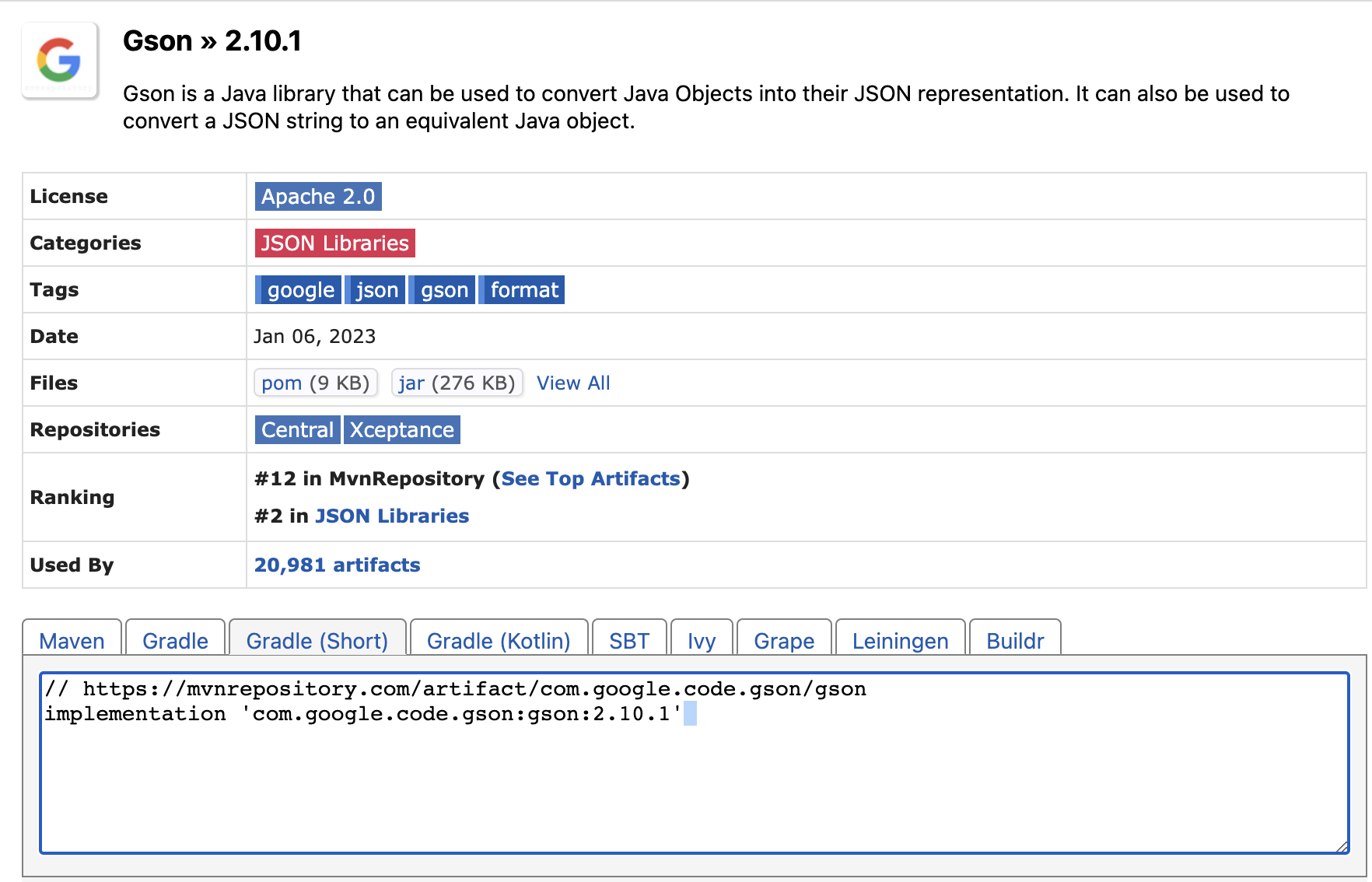Select the gson tag
Screen dimensions: 1372x882
coord(443,290)
